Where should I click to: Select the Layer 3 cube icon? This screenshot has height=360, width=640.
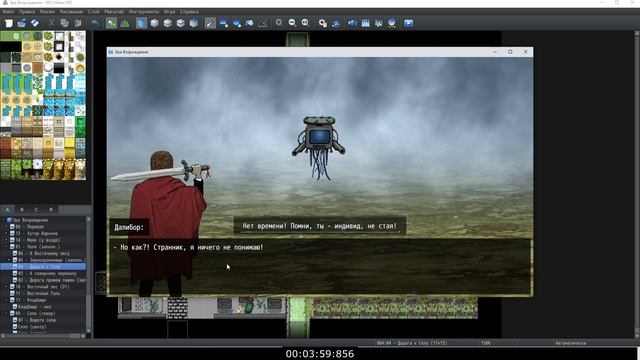pos(180,23)
